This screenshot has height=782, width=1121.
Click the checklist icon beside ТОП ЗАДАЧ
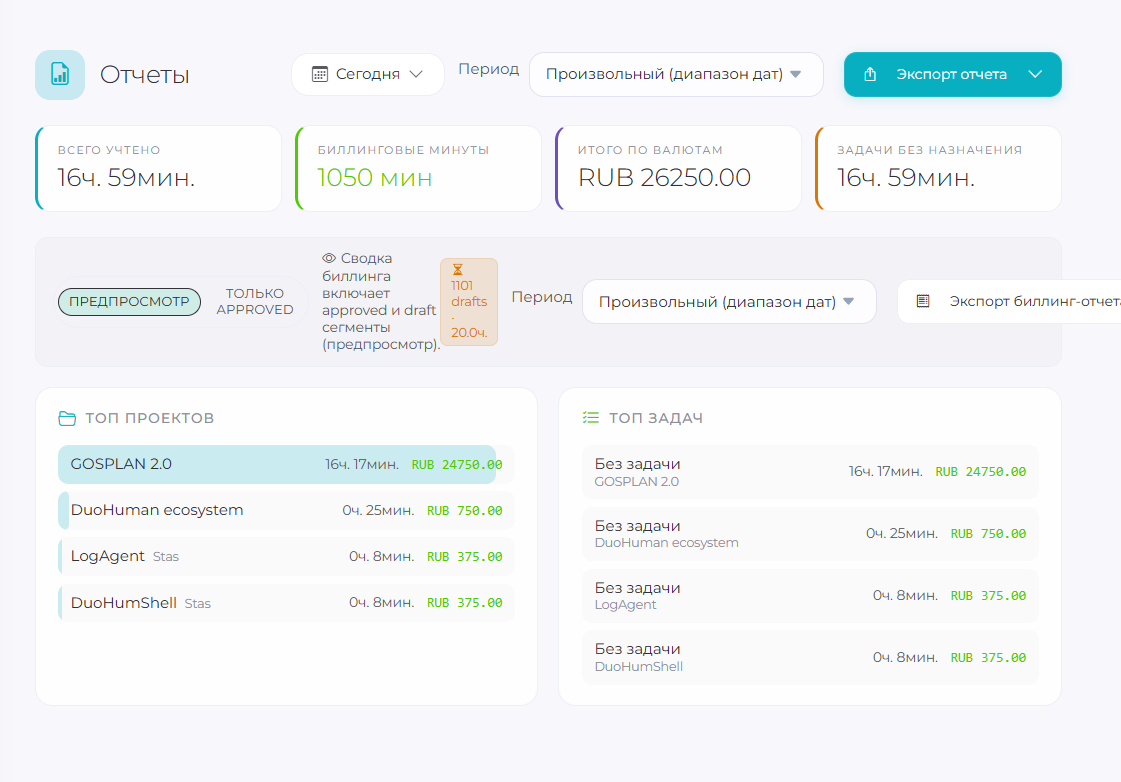[x=591, y=417]
